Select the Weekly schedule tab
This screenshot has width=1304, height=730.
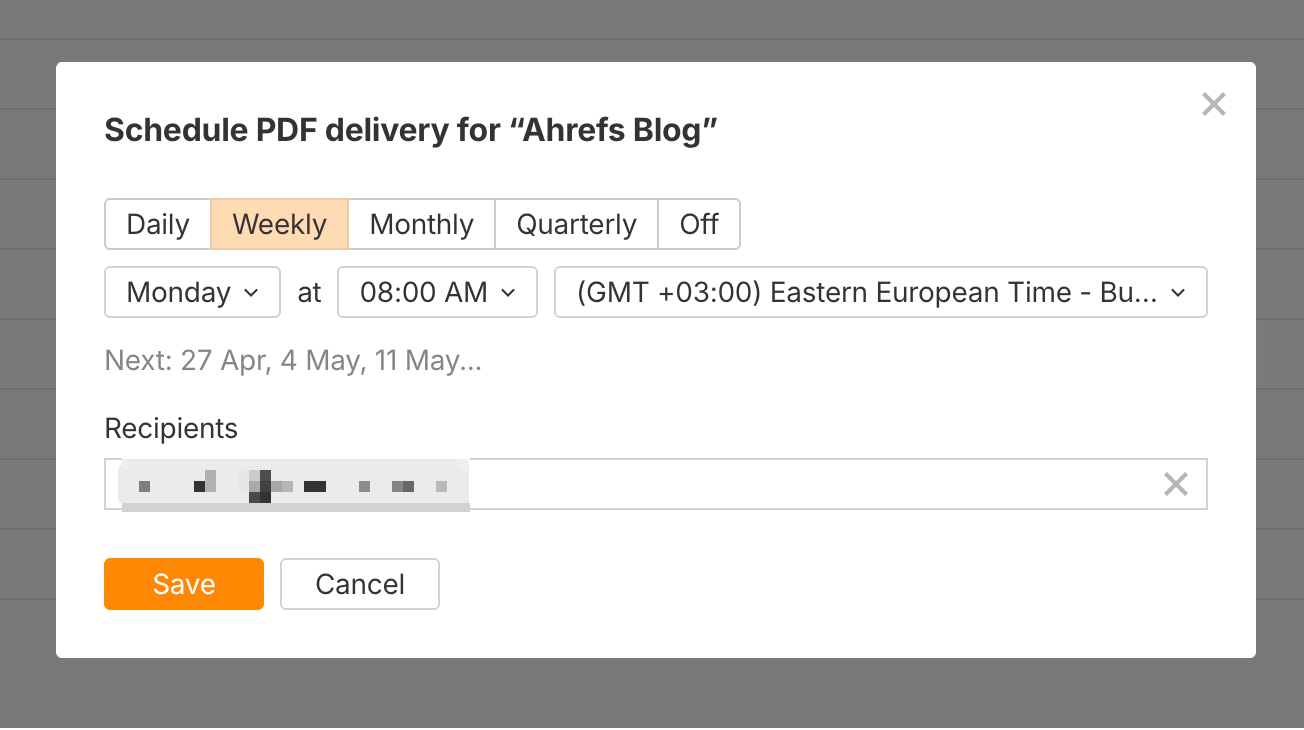tap(278, 224)
